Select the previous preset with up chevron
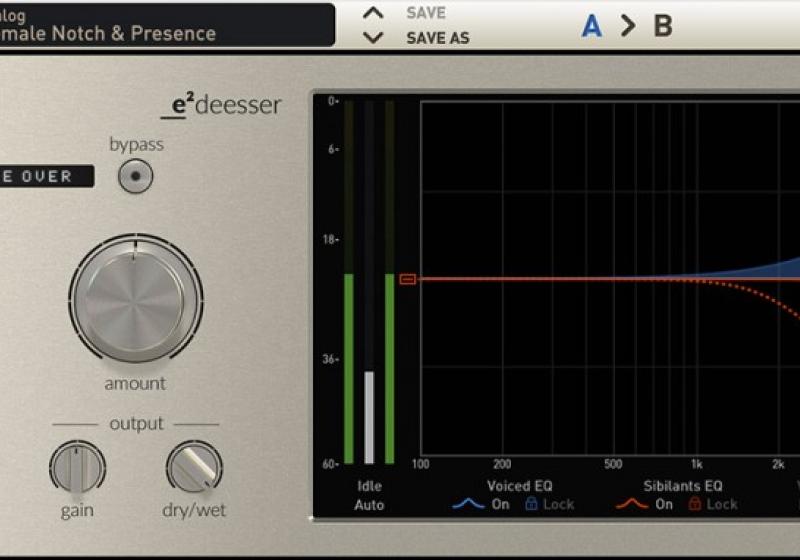Screen dimensions: 800x560 click(x=373, y=13)
